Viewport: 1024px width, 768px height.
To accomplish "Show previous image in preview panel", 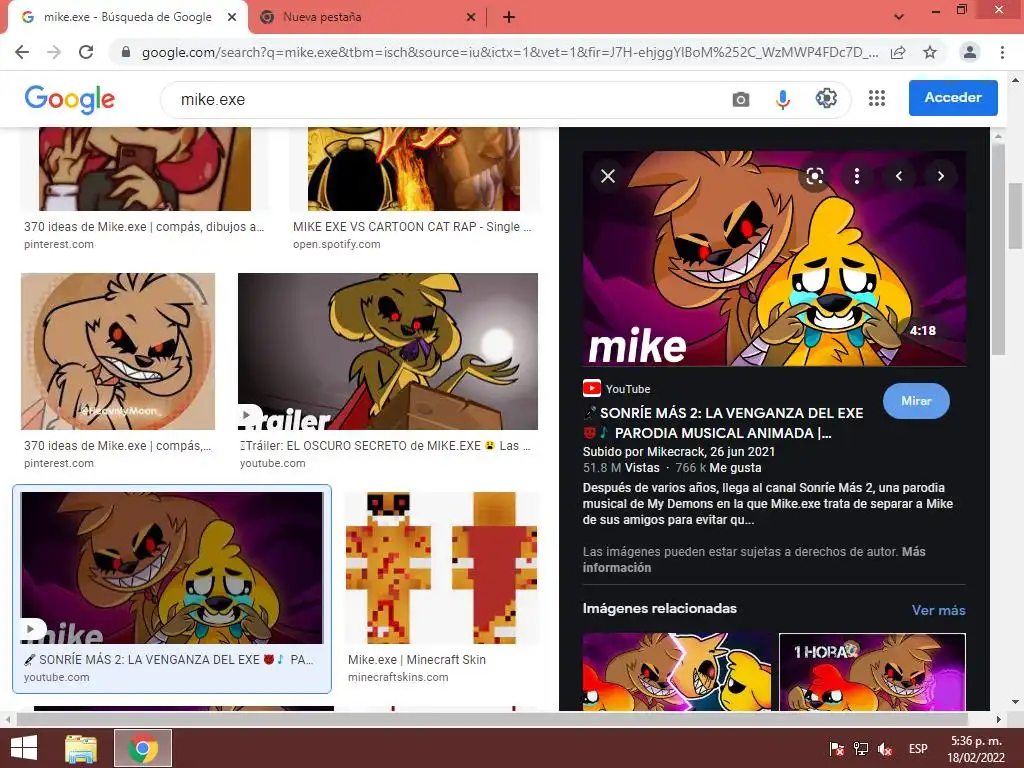I will (x=899, y=176).
